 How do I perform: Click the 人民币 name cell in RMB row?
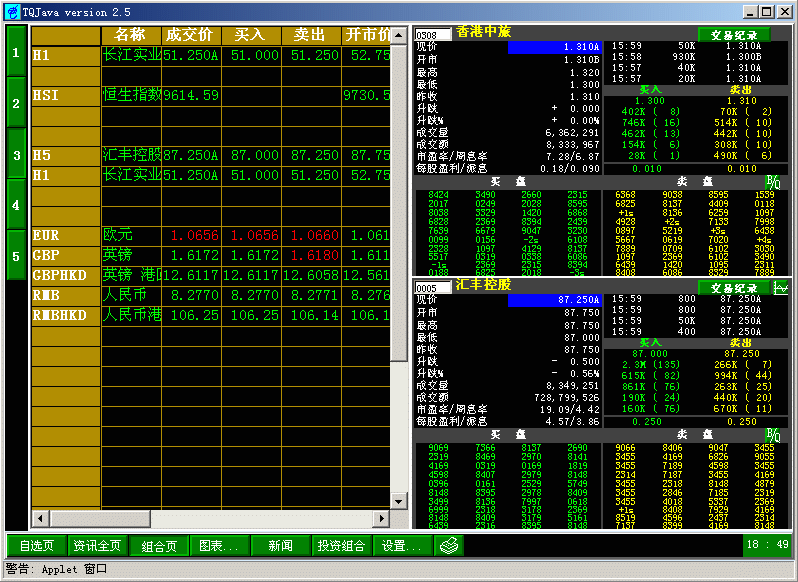131,296
